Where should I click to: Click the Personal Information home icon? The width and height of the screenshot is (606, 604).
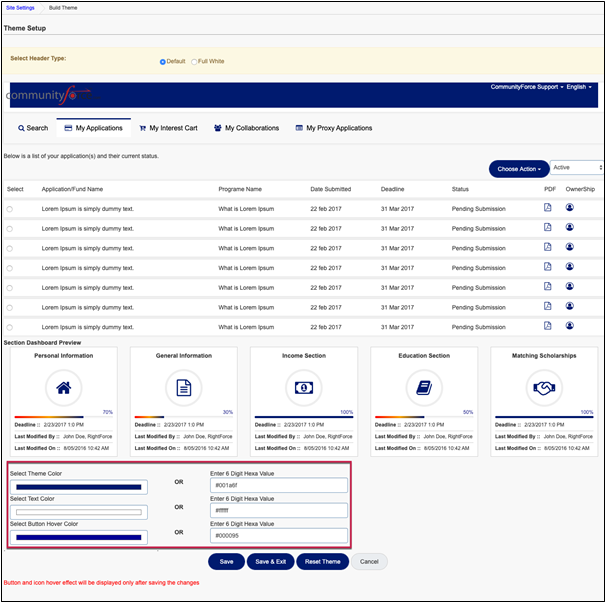pyautogui.click(x=63, y=387)
